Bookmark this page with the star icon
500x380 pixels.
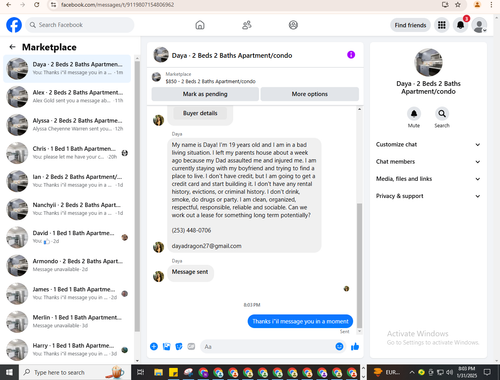[x=458, y=5]
